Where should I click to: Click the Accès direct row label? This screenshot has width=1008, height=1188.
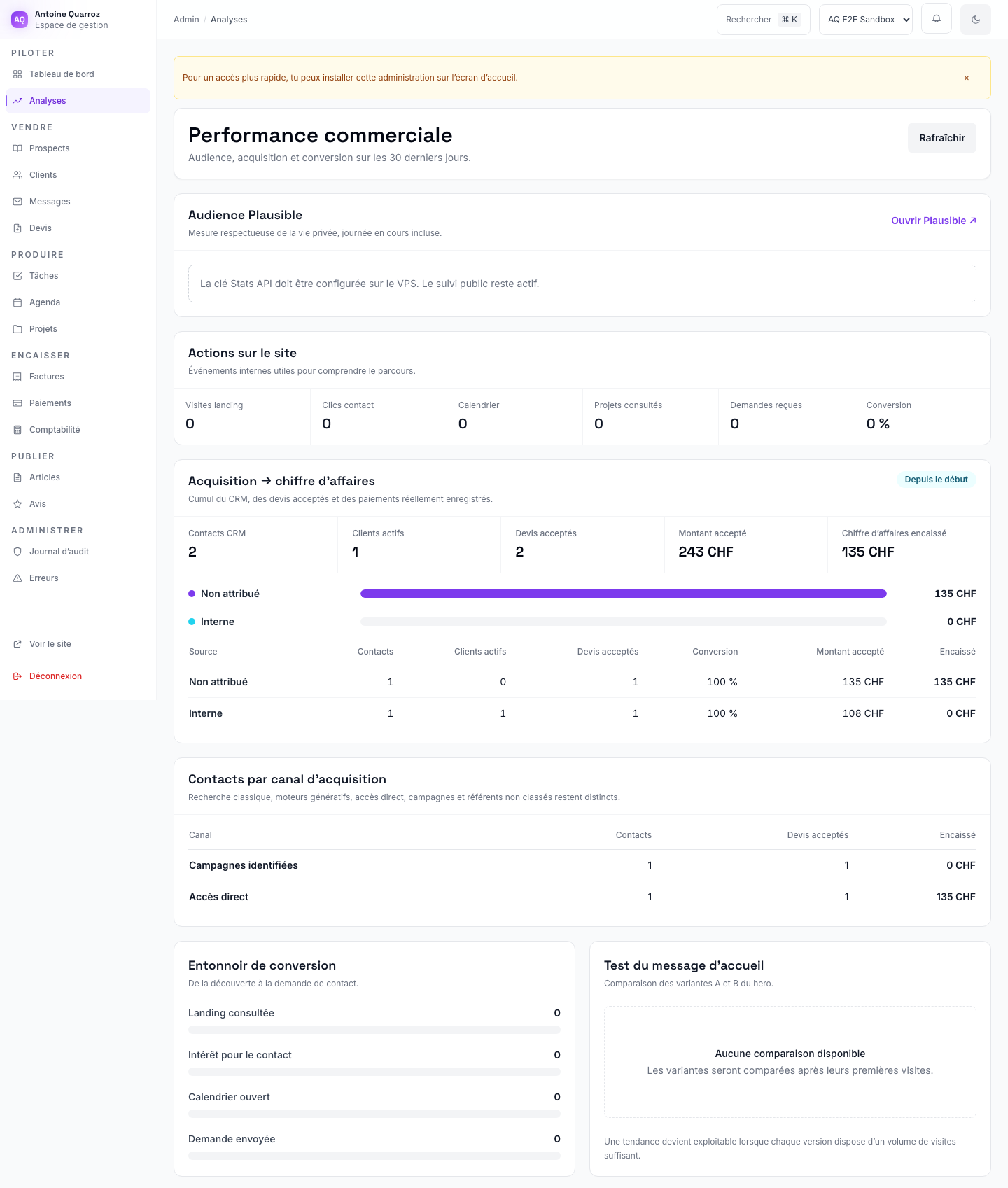pyautogui.click(x=219, y=897)
